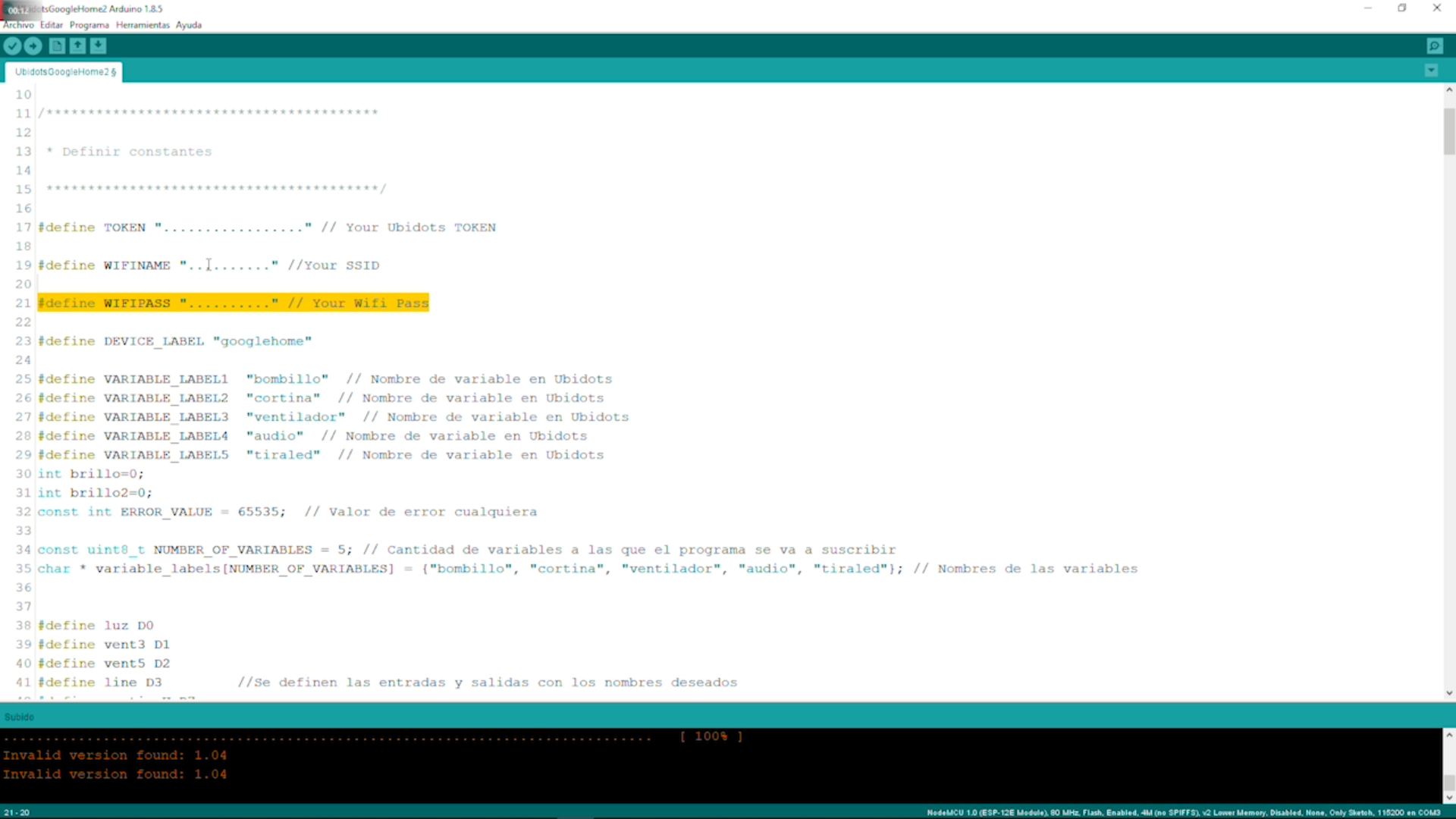1456x819 pixels.
Task: Click the VARIABLE_LABEL2 "cortina" line
Action: (x=321, y=398)
